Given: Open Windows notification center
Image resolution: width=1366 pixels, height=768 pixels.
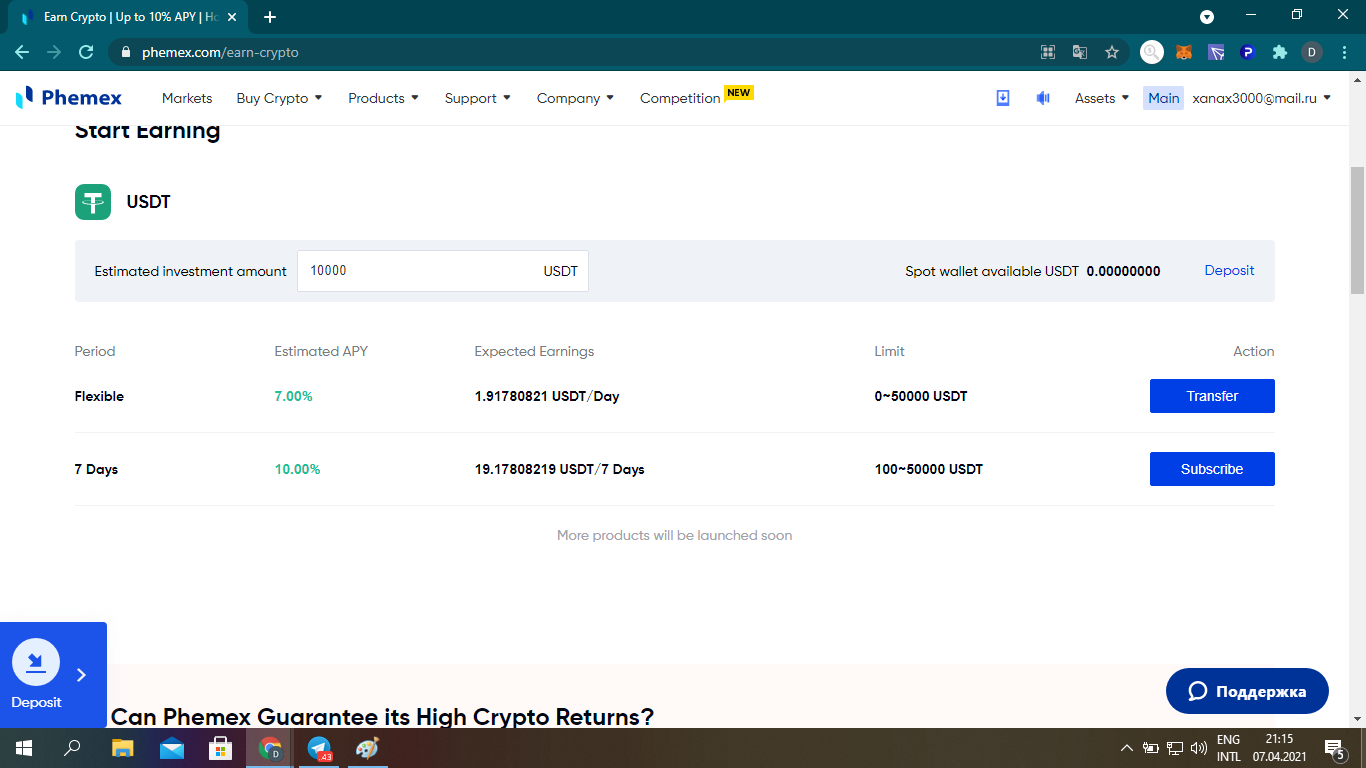Looking at the screenshot, I should (x=1334, y=748).
